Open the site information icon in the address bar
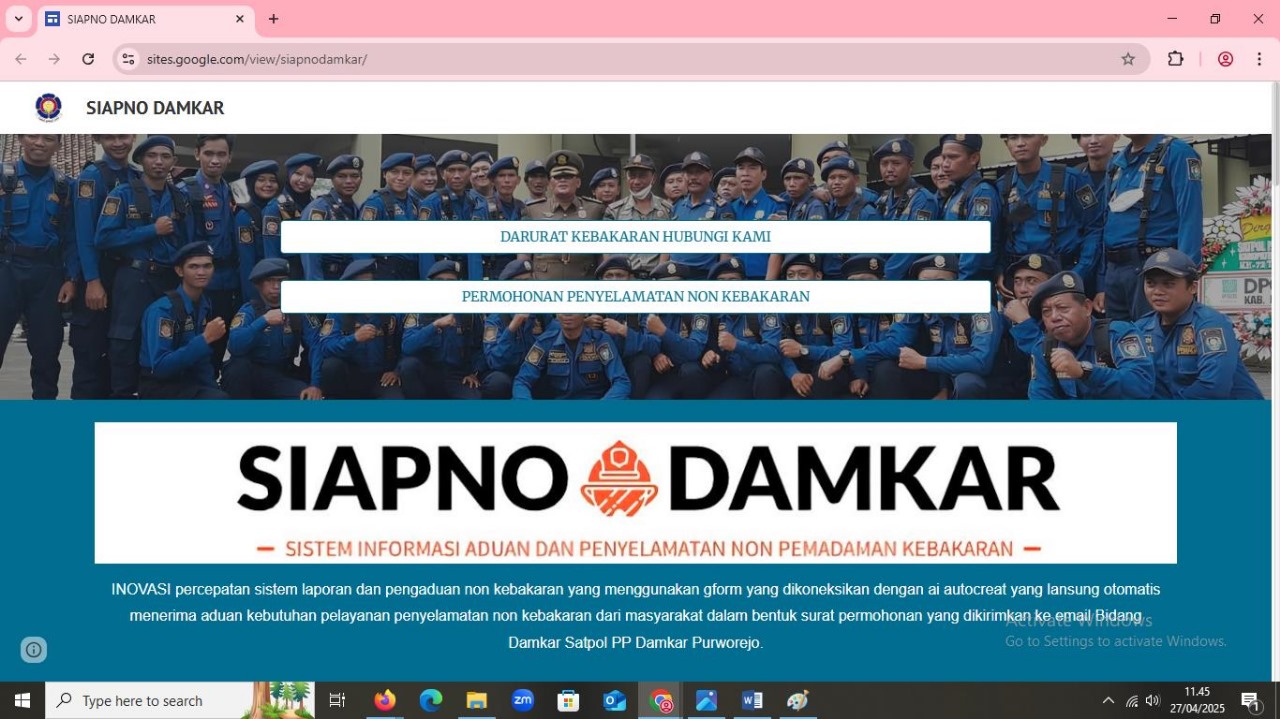The image size is (1280, 719). point(127,59)
